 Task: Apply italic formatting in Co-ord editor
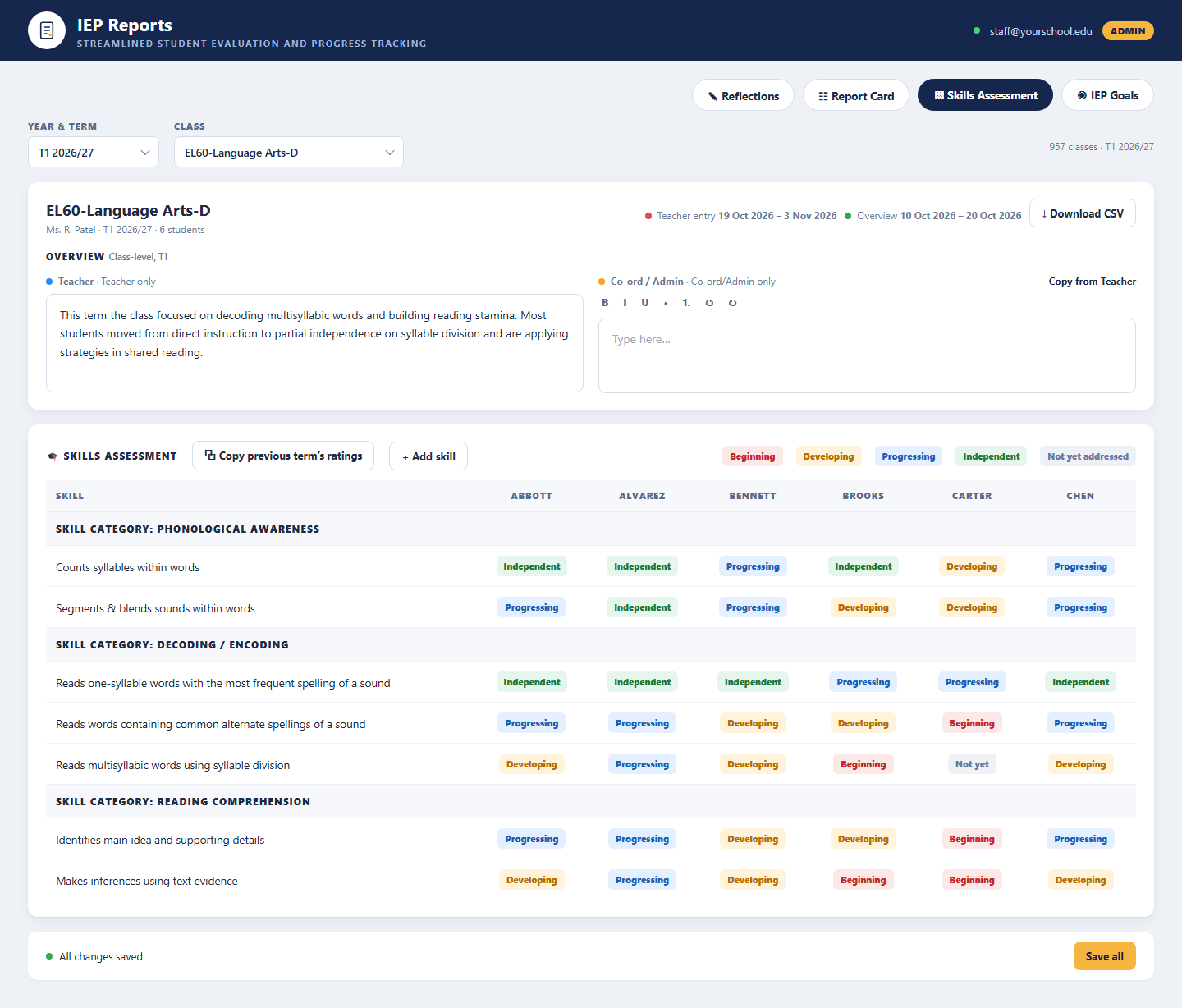(625, 303)
